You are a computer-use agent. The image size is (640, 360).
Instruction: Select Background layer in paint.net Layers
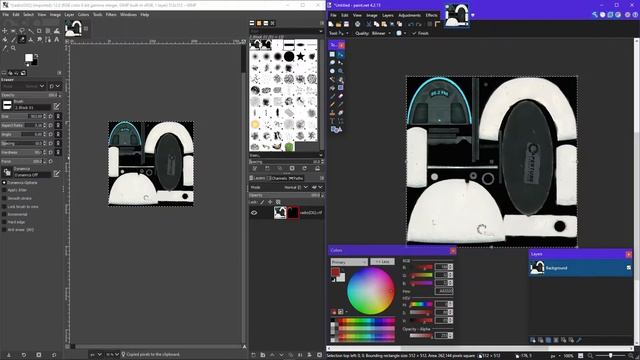[x=580, y=268]
